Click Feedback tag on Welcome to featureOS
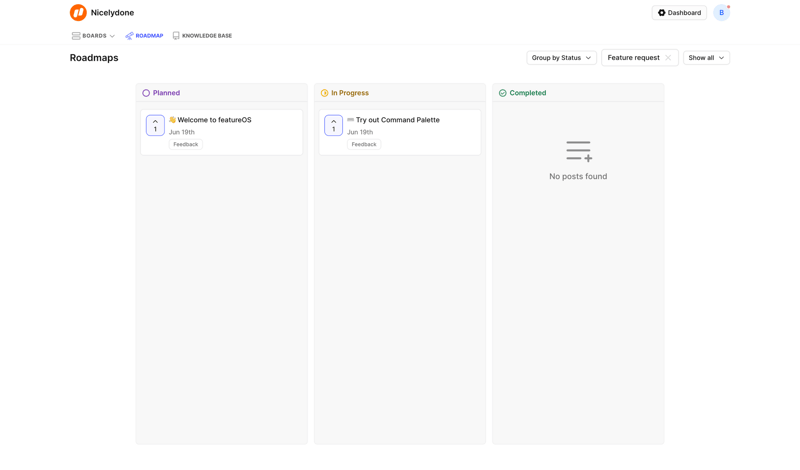800x470 pixels. [186, 144]
